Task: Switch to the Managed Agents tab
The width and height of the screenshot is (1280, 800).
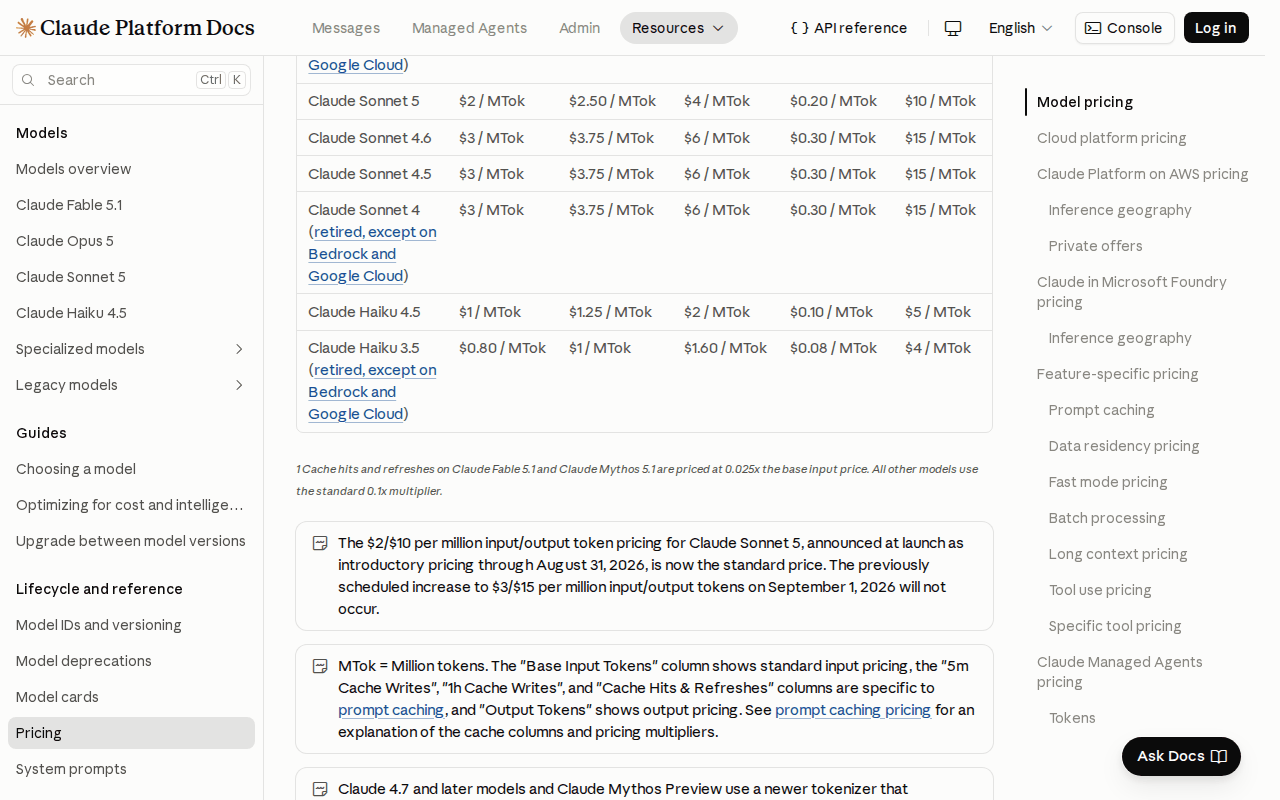Action: (x=469, y=28)
